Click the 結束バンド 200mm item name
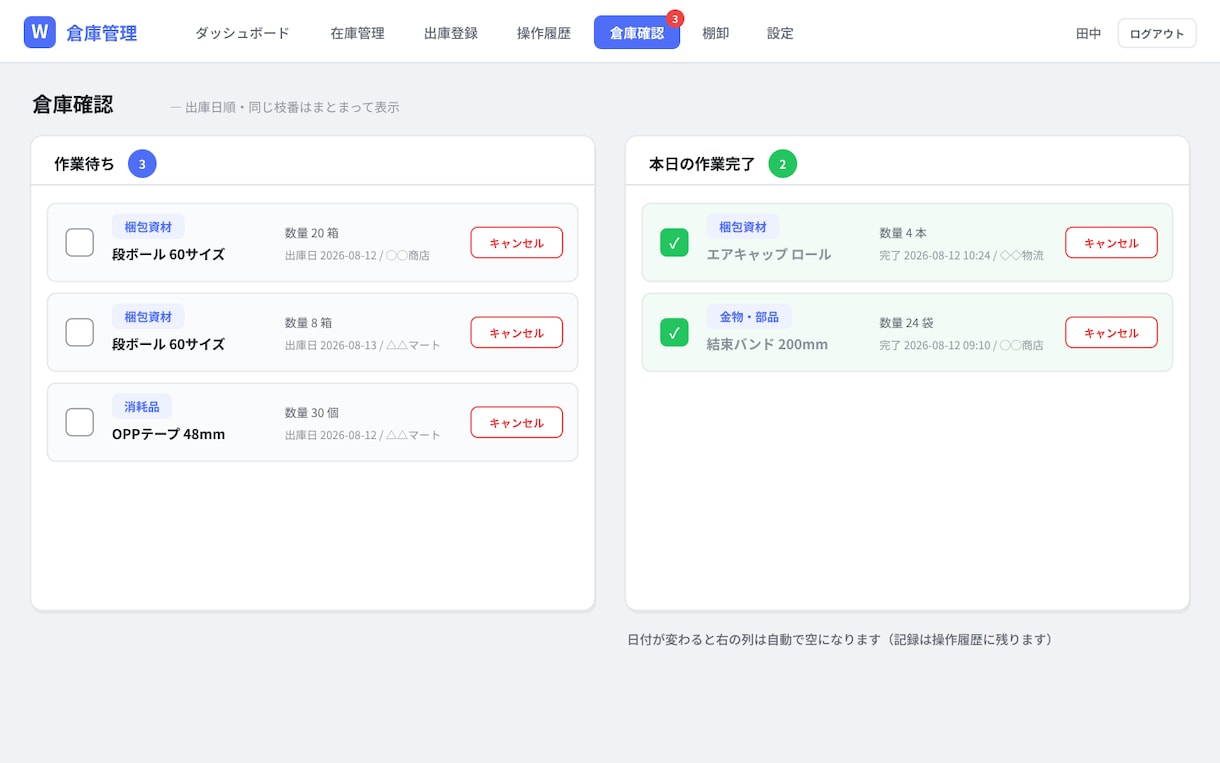This screenshot has width=1220, height=763. [767, 344]
